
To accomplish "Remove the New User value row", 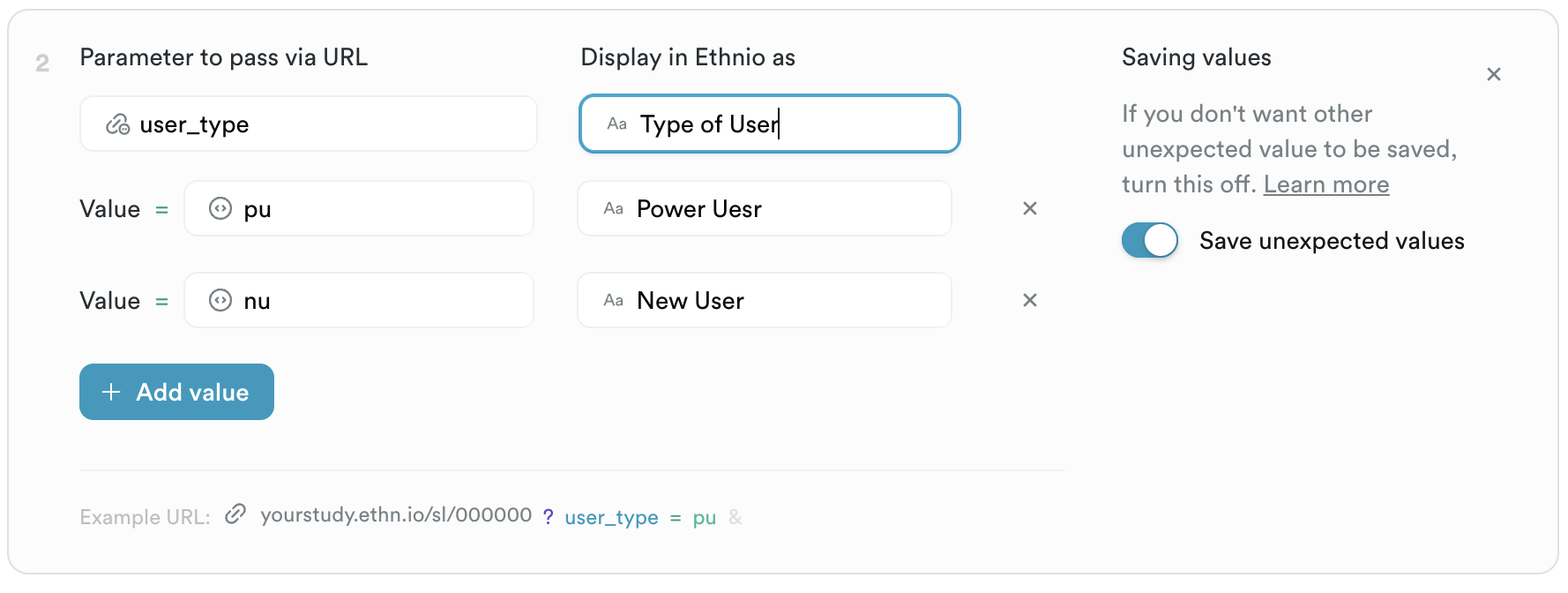I will click(1029, 301).
